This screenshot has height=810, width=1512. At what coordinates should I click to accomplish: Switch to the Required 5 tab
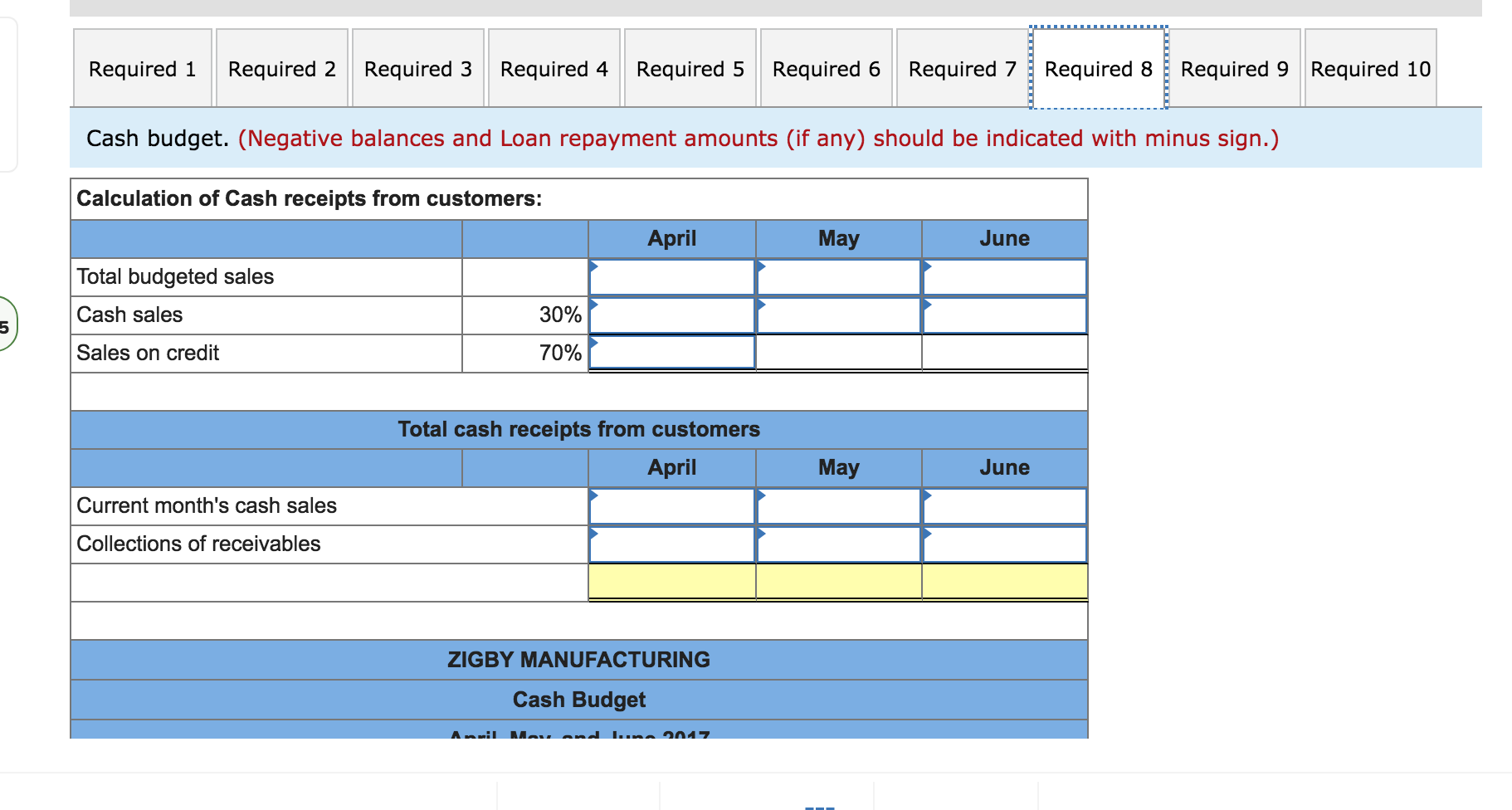(x=690, y=68)
